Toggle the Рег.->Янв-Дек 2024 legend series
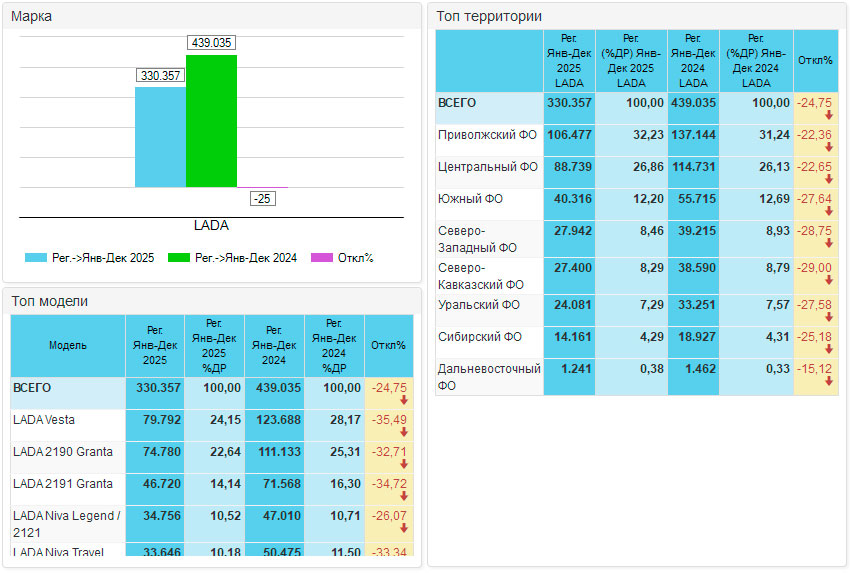The height and width of the screenshot is (573, 850). pyautogui.click(x=232, y=258)
